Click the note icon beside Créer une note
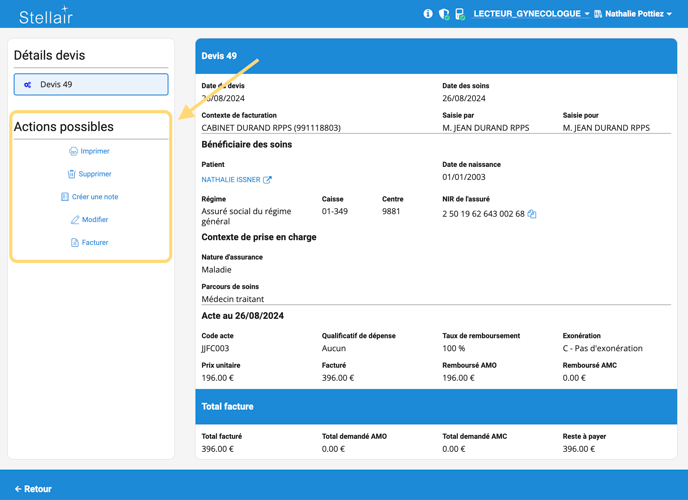Viewport: 688px width, 500px height. 65,197
